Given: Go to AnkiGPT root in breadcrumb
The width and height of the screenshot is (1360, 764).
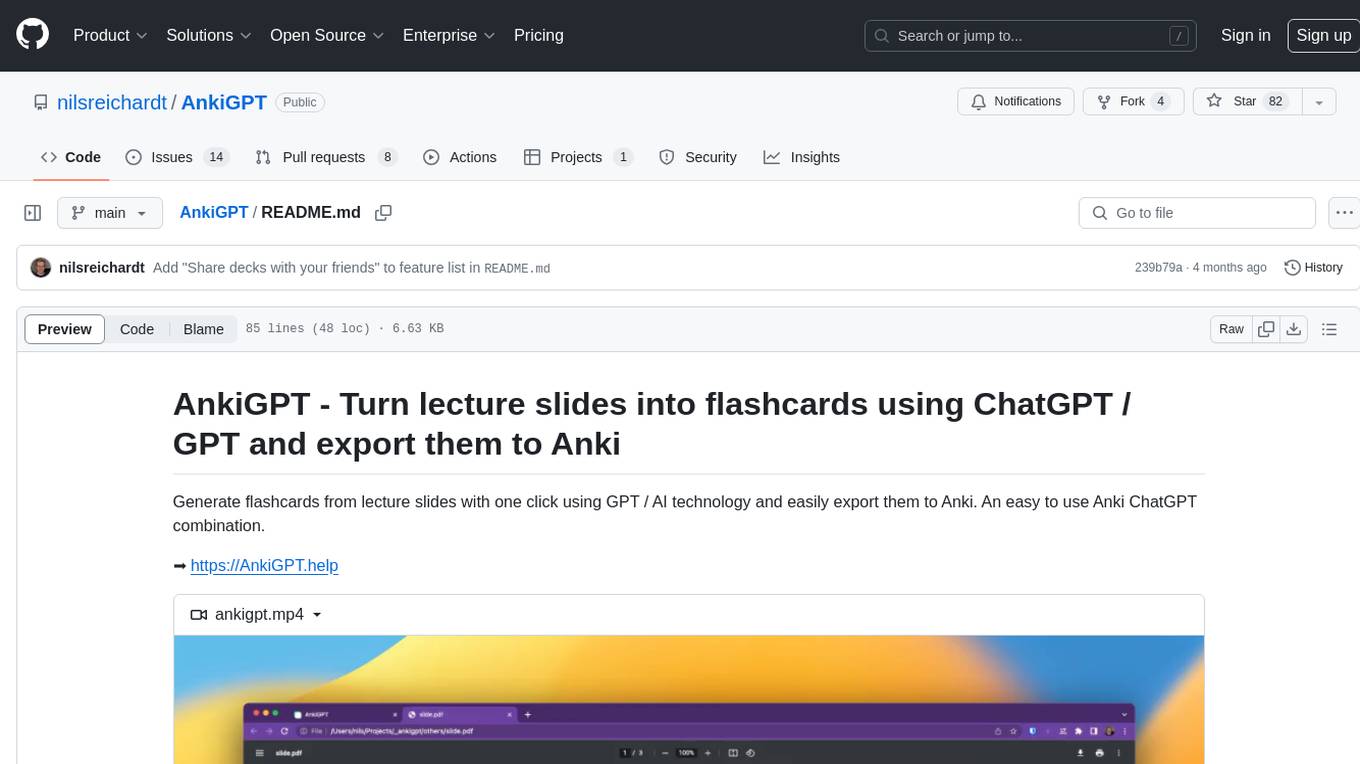Looking at the screenshot, I should tap(214, 212).
